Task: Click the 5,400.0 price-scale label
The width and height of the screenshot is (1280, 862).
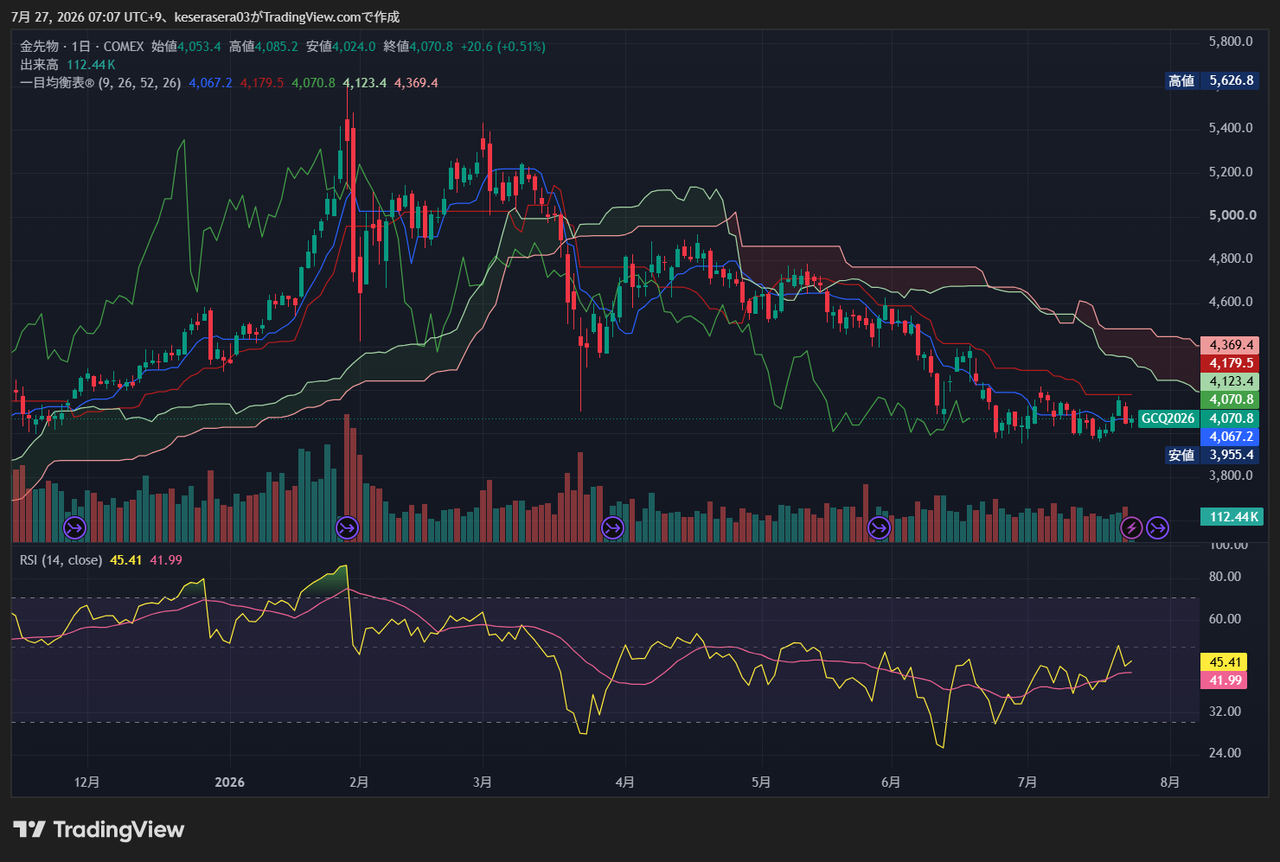Action: (x=1231, y=128)
